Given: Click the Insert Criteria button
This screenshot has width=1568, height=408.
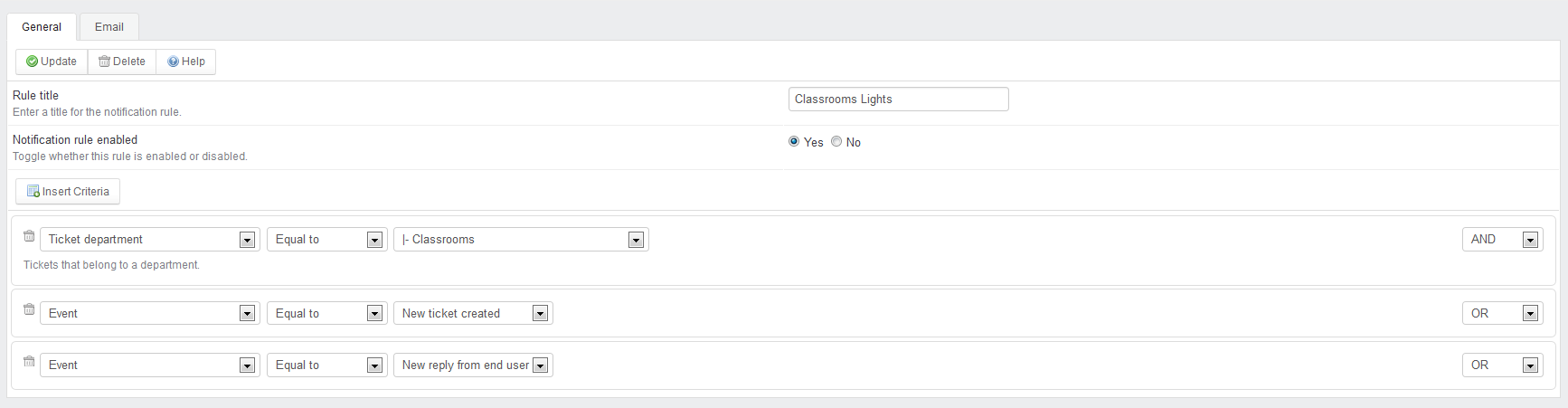Looking at the screenshot, I should (x=68, y=192).
